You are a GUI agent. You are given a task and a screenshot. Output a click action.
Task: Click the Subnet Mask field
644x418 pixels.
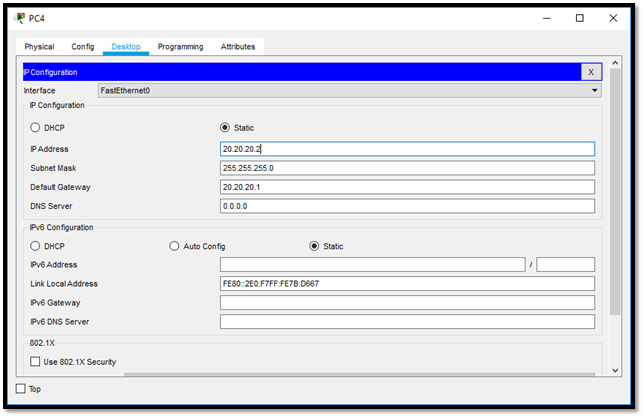[x=407, y=168]
